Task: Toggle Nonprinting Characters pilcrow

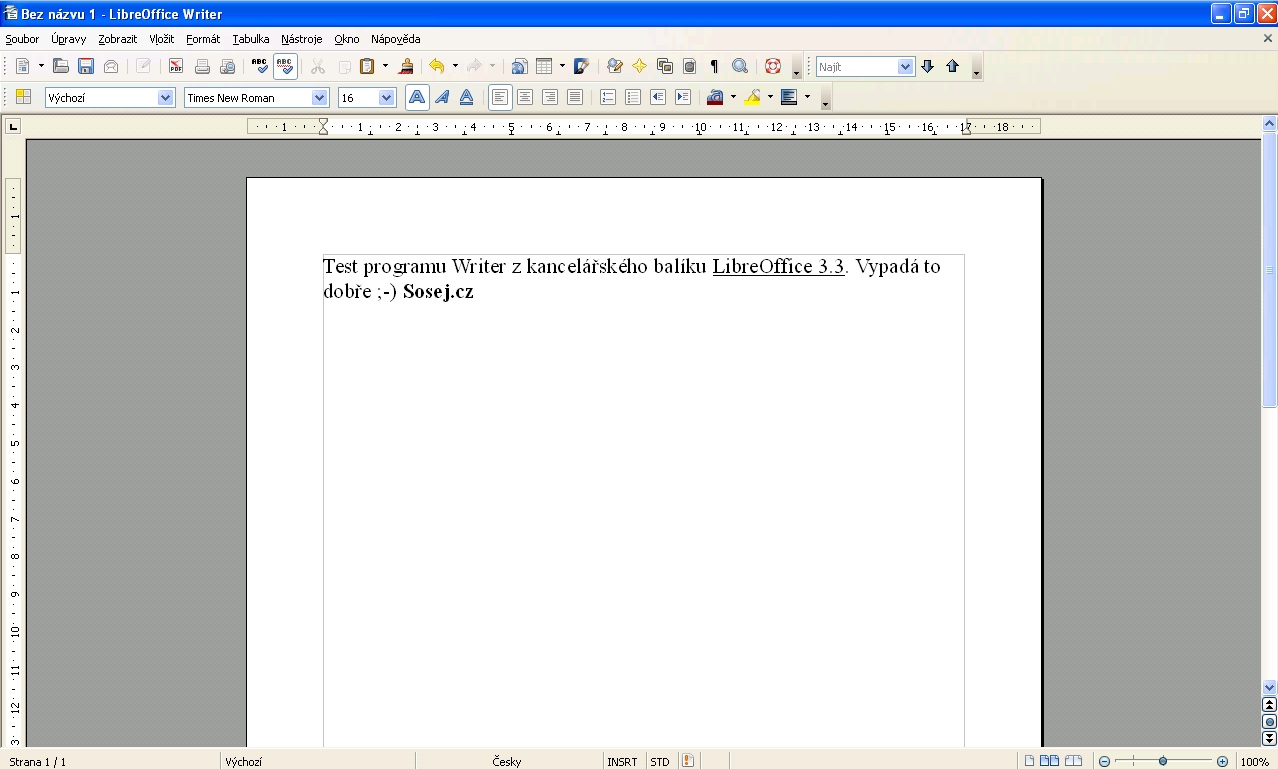Action: coord(714,67)
